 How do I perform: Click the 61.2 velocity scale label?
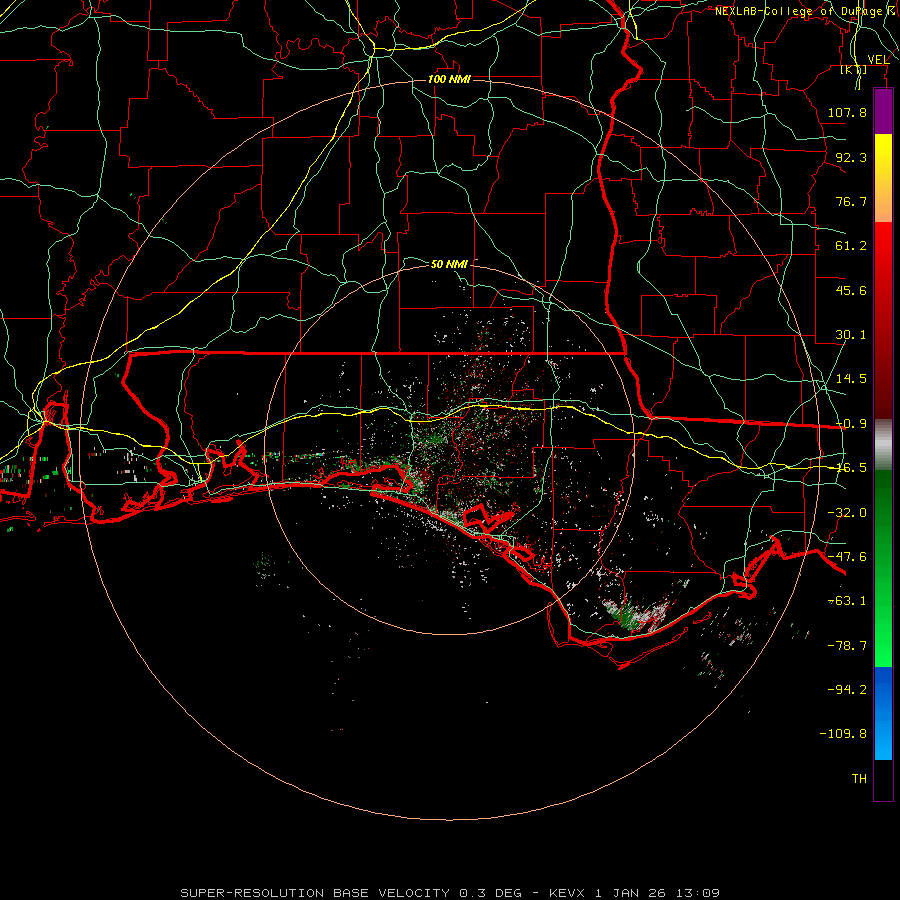point(851,246)
